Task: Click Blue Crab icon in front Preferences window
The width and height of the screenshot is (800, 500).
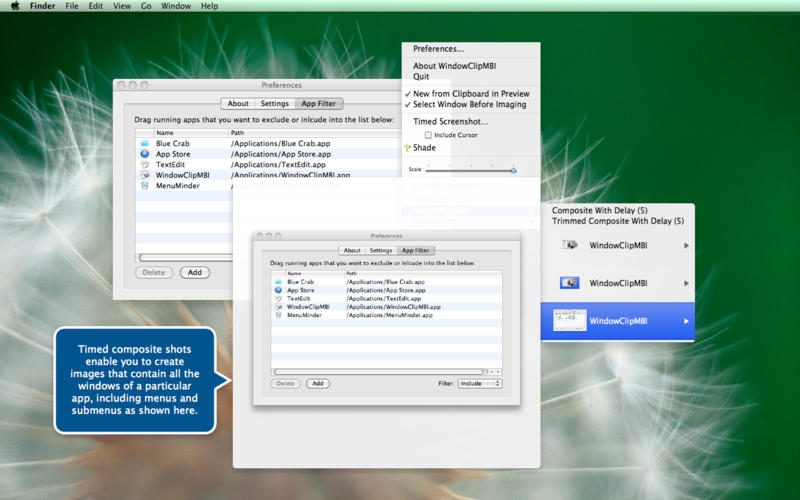Action: click(279, 282)
